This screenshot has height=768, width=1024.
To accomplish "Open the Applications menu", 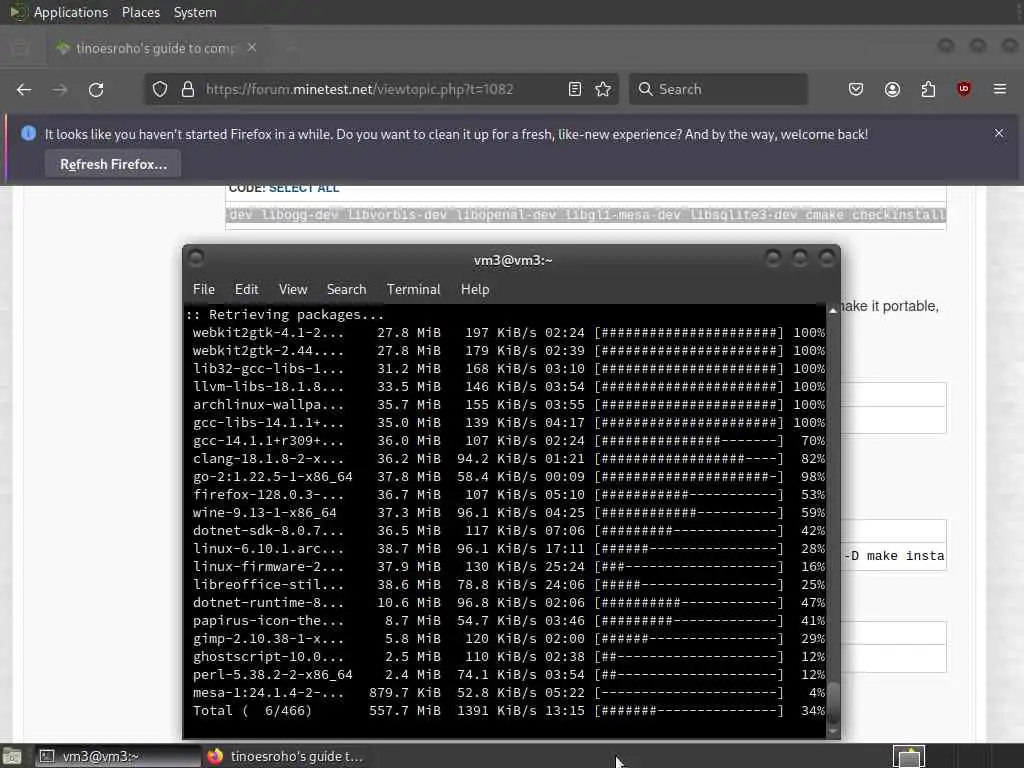I will (x=71, y=12).
